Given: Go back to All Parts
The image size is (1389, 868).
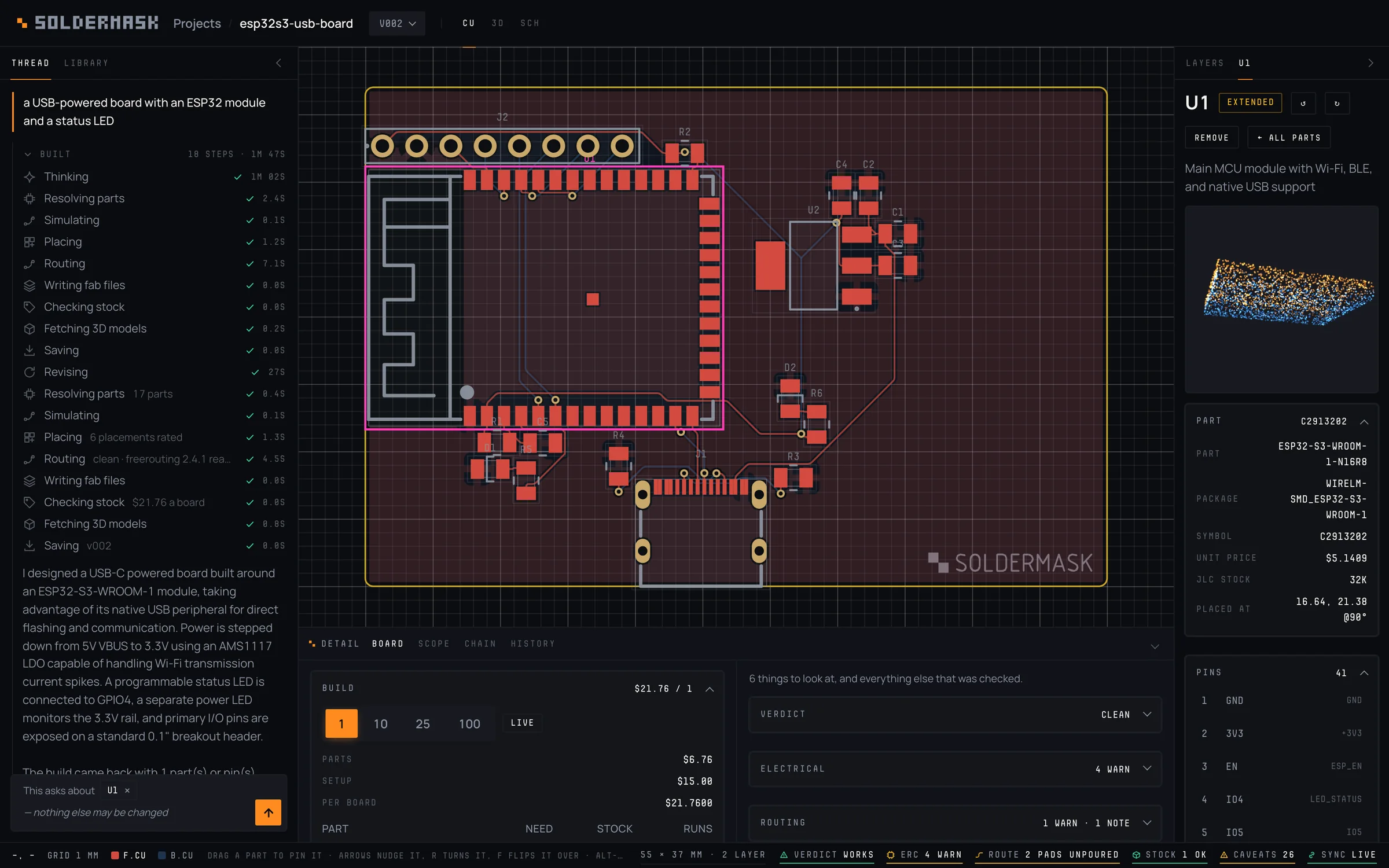Looking at the screenshot, I should [1289, 138].
